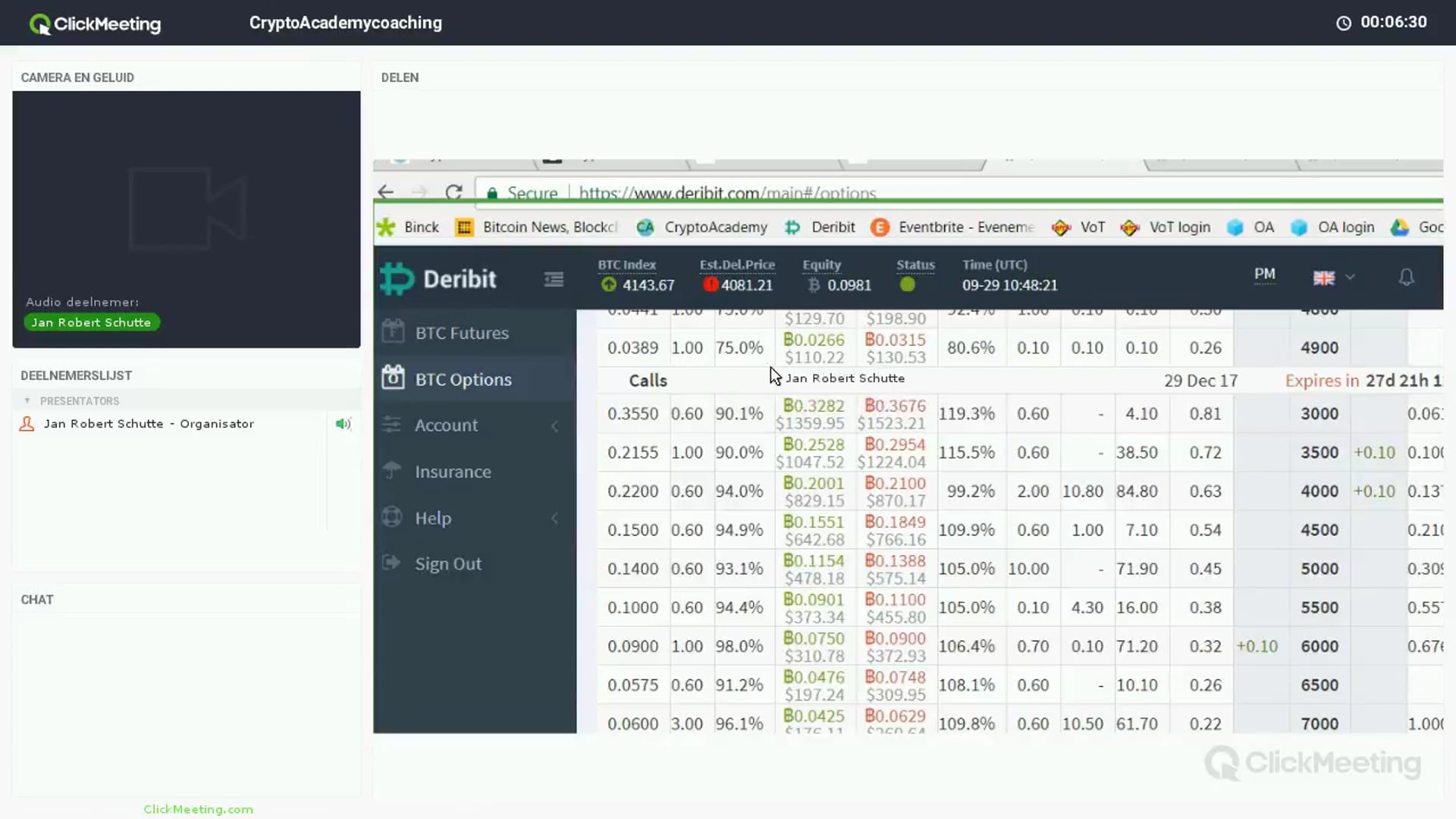Open the language flag dropdown
1456x819 pixels.
tap(1333, 278)
